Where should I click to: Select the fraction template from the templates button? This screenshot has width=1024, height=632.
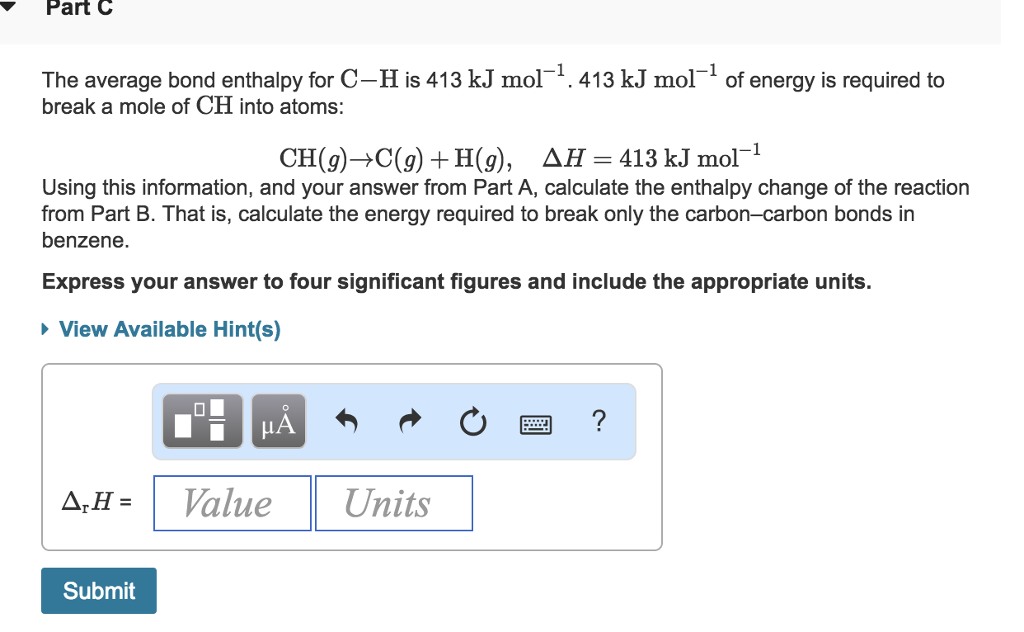tap(202, 420)
